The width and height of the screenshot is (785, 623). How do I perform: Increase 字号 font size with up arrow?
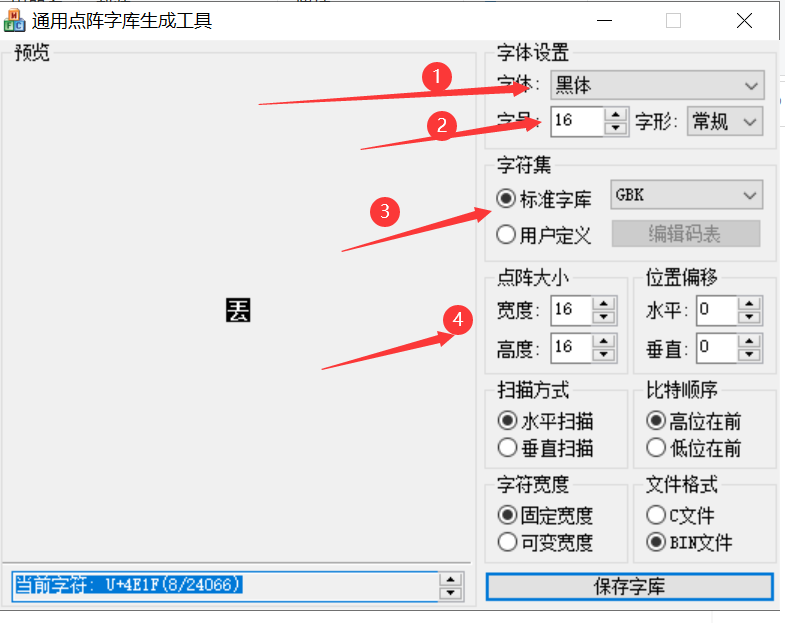616,115
